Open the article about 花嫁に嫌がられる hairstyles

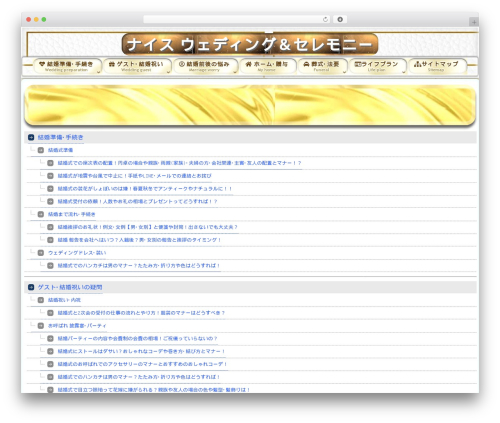click(x=154, y=390)
